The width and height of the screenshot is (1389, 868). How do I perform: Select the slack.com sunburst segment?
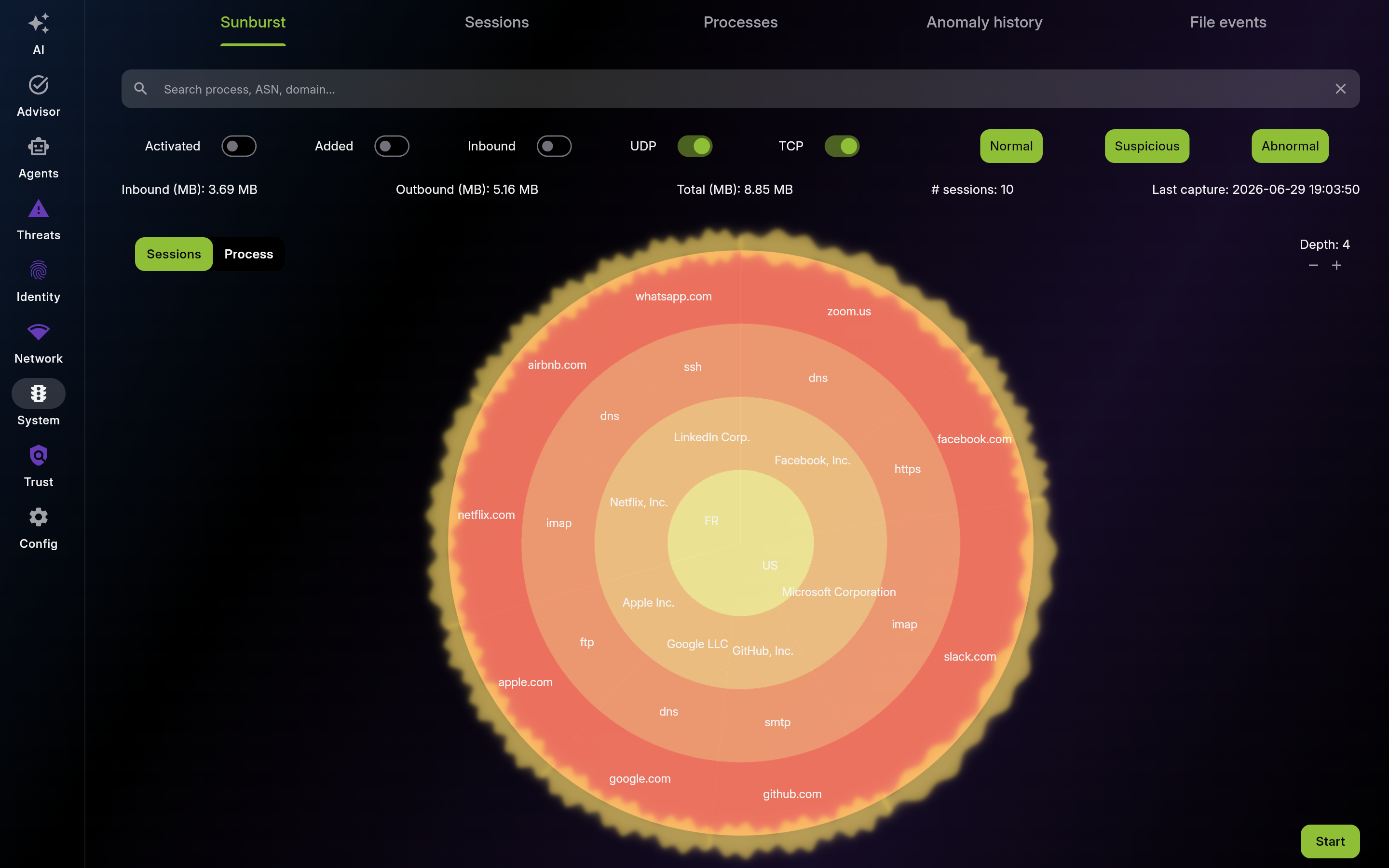pos(970,657)
